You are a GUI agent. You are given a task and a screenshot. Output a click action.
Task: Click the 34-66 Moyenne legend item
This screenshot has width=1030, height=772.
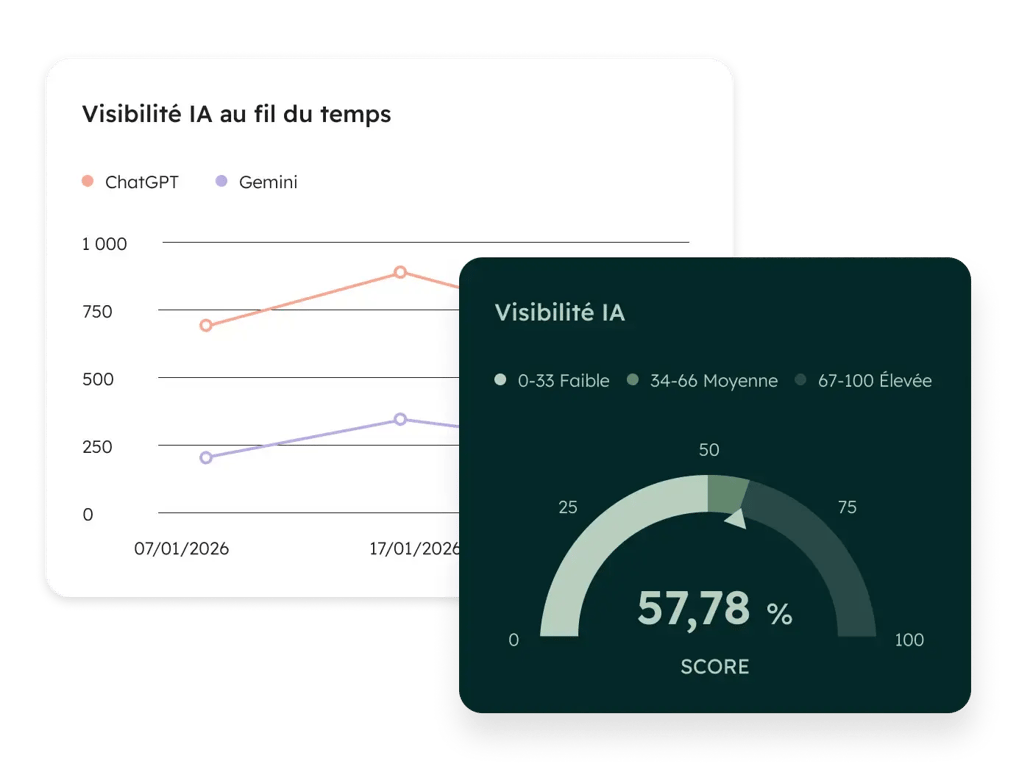coord(702,380)
